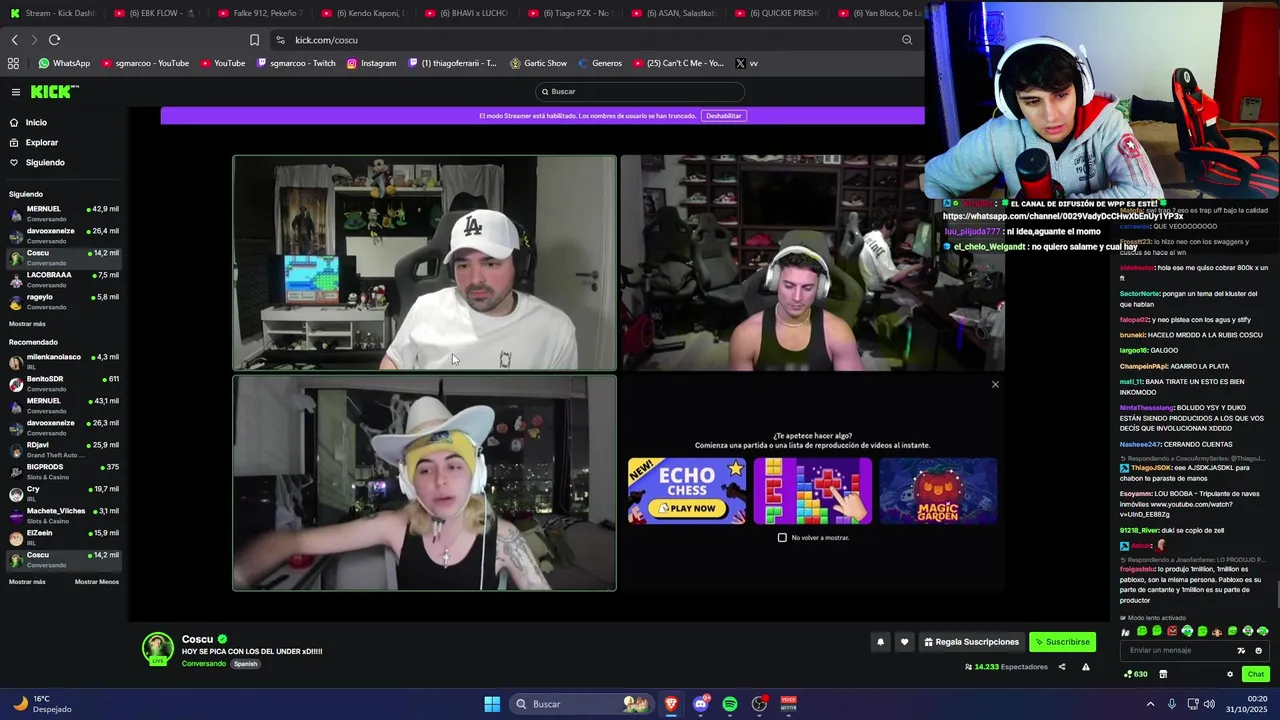Open the sgmarcoo - Twitch bookmark

(296, 63)
